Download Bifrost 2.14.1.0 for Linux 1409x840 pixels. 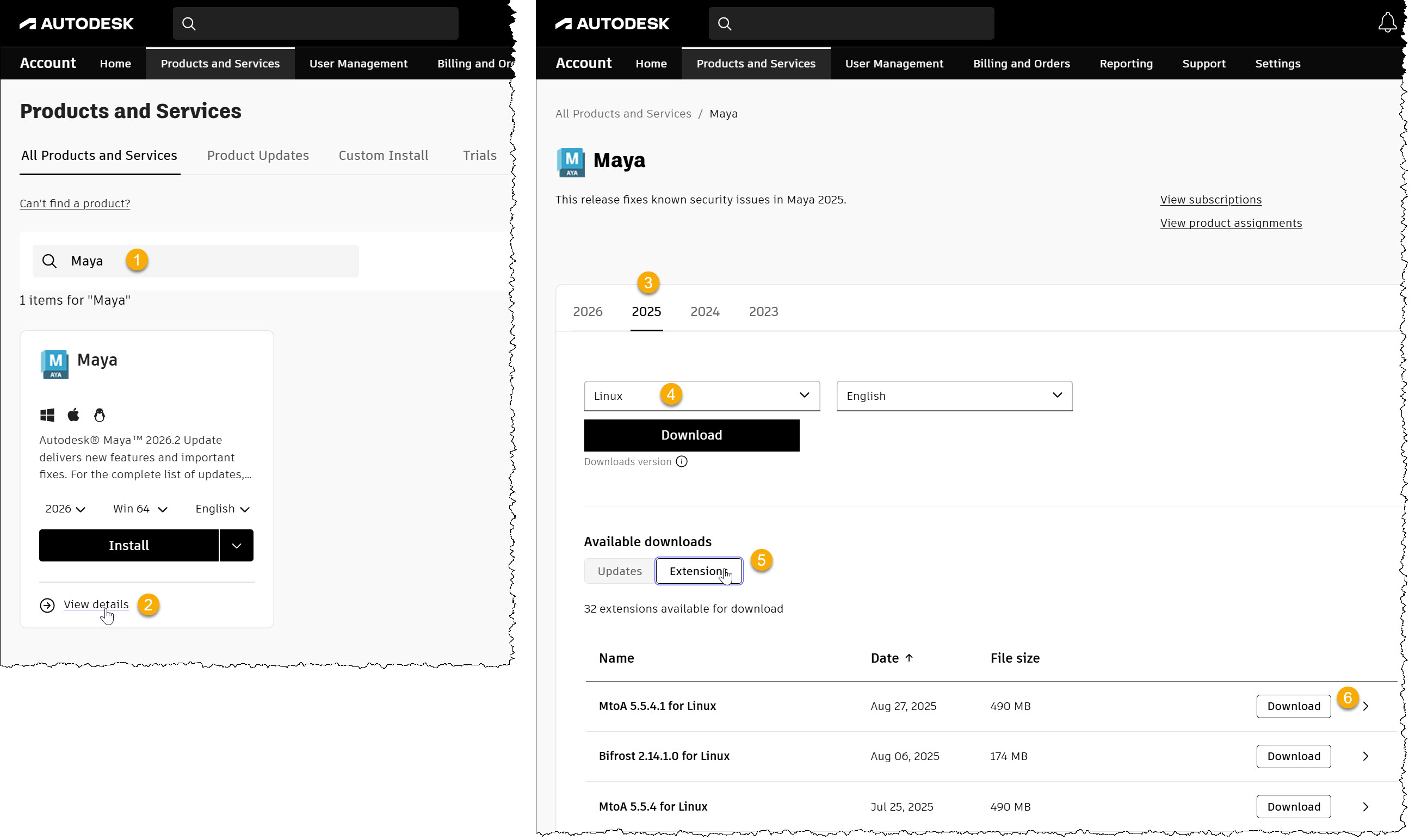[1293, 757]
